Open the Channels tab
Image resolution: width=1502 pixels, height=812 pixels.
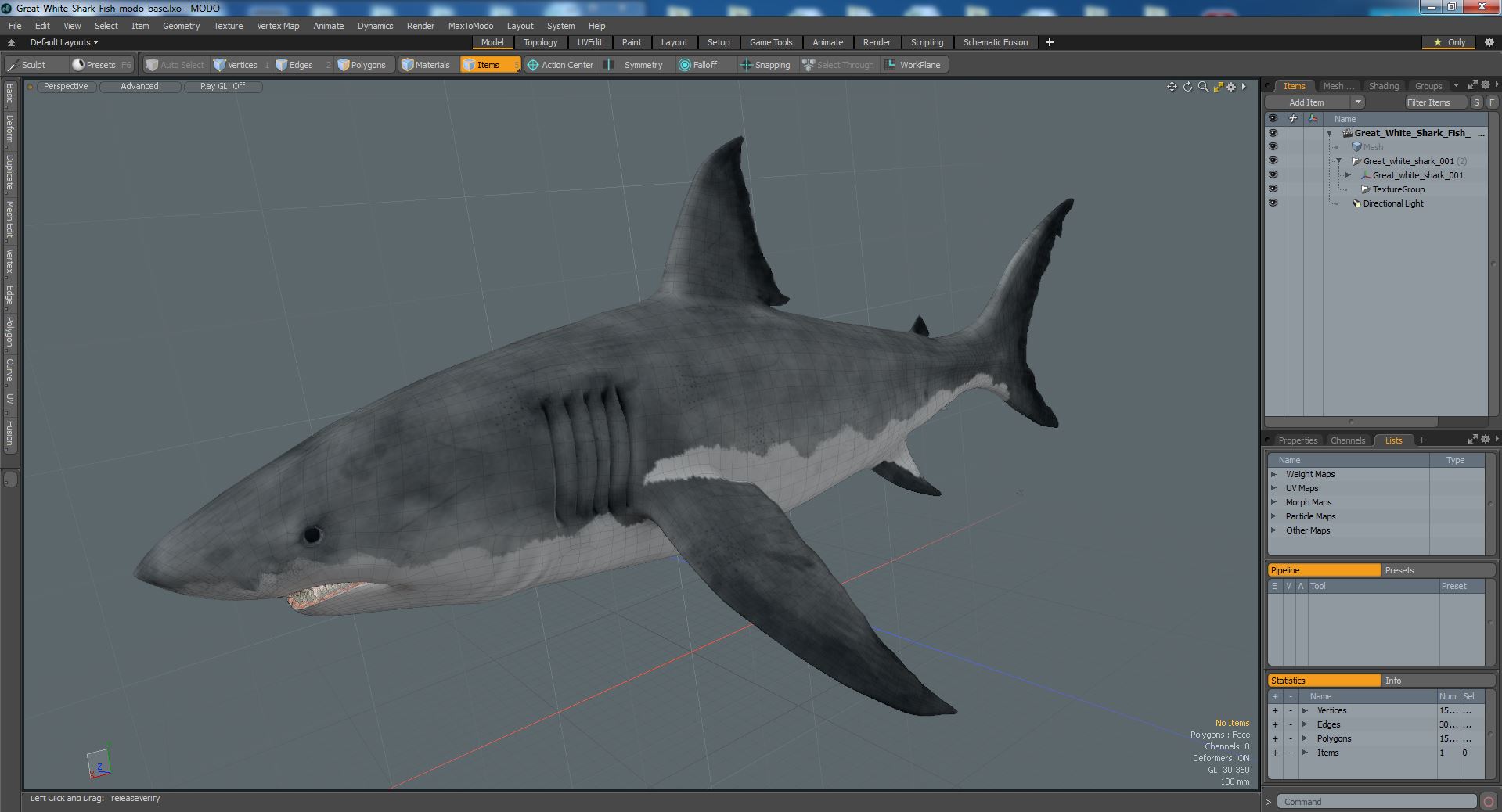coord(1348,440)
